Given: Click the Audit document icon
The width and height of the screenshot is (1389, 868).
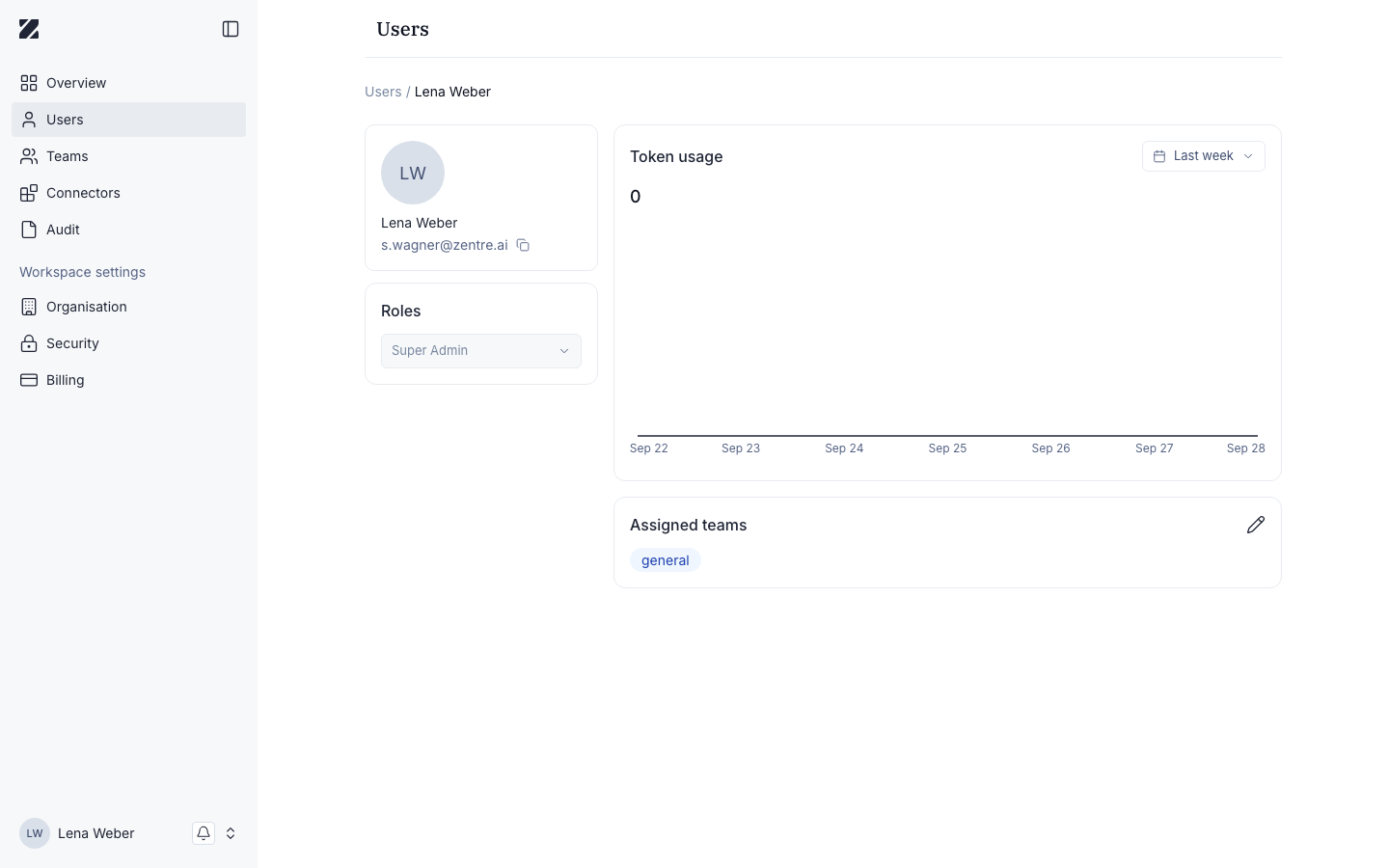Looking at the screenshot, I should click(29, 230).
